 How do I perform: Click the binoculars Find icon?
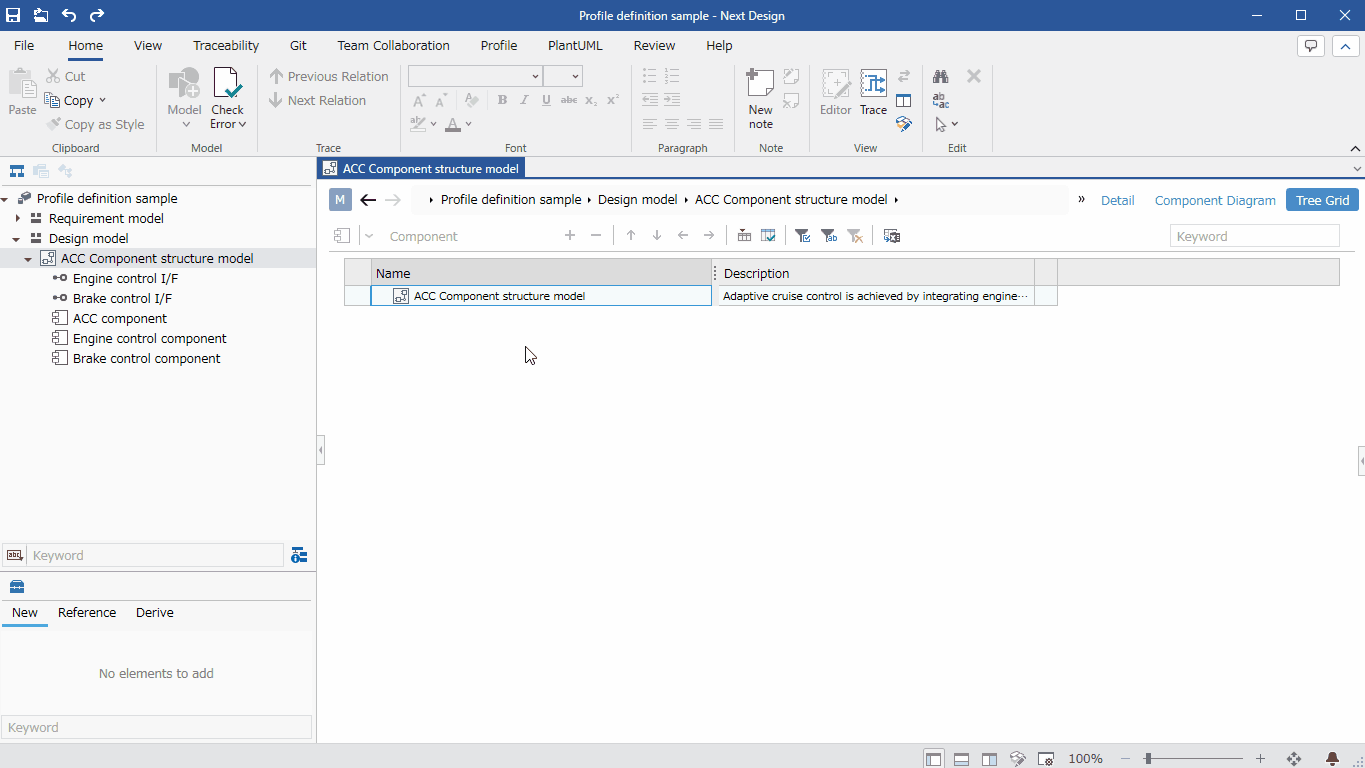tap(941, 76)
